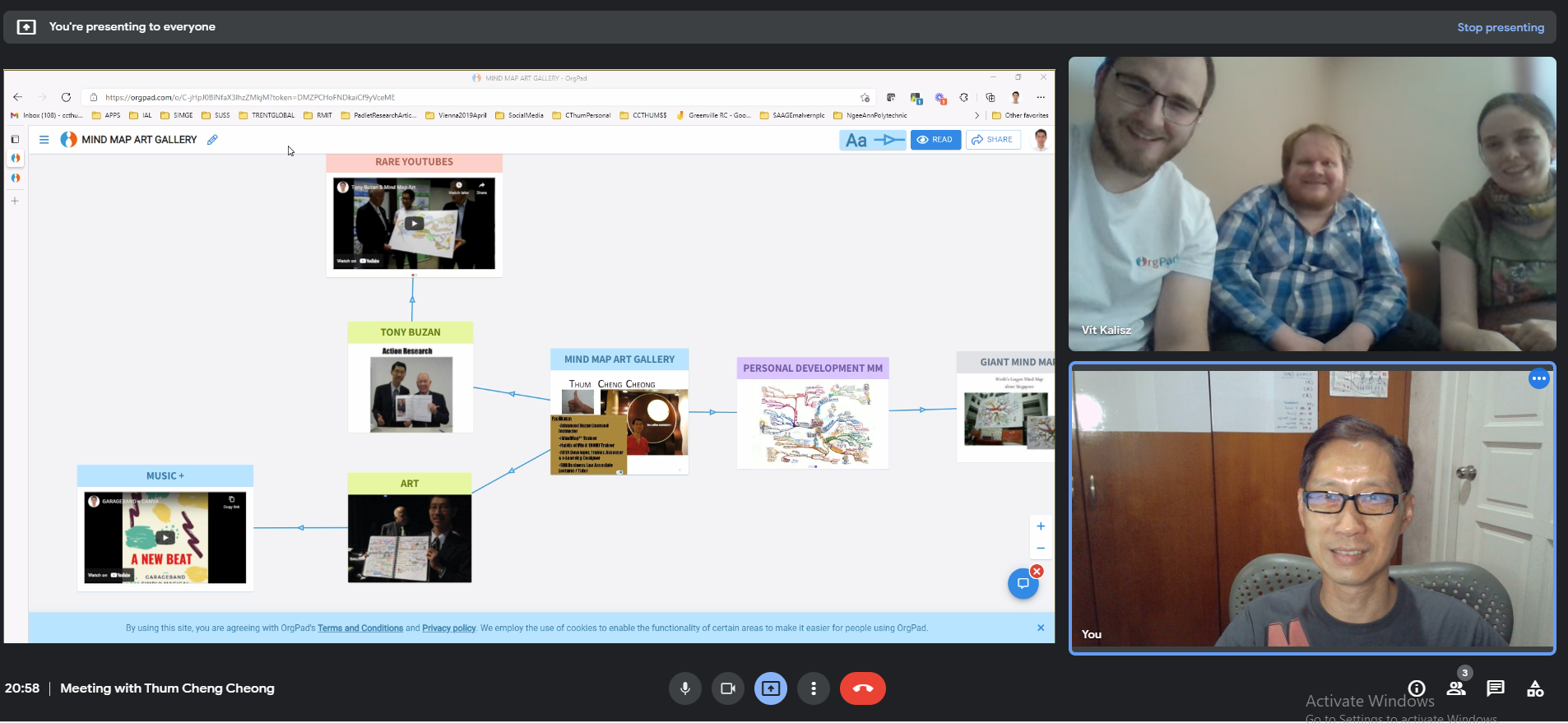Screen dimensions: 1568x723
Task: Dismiss the cookie notice banner
Action: (x=1041, y=628)
